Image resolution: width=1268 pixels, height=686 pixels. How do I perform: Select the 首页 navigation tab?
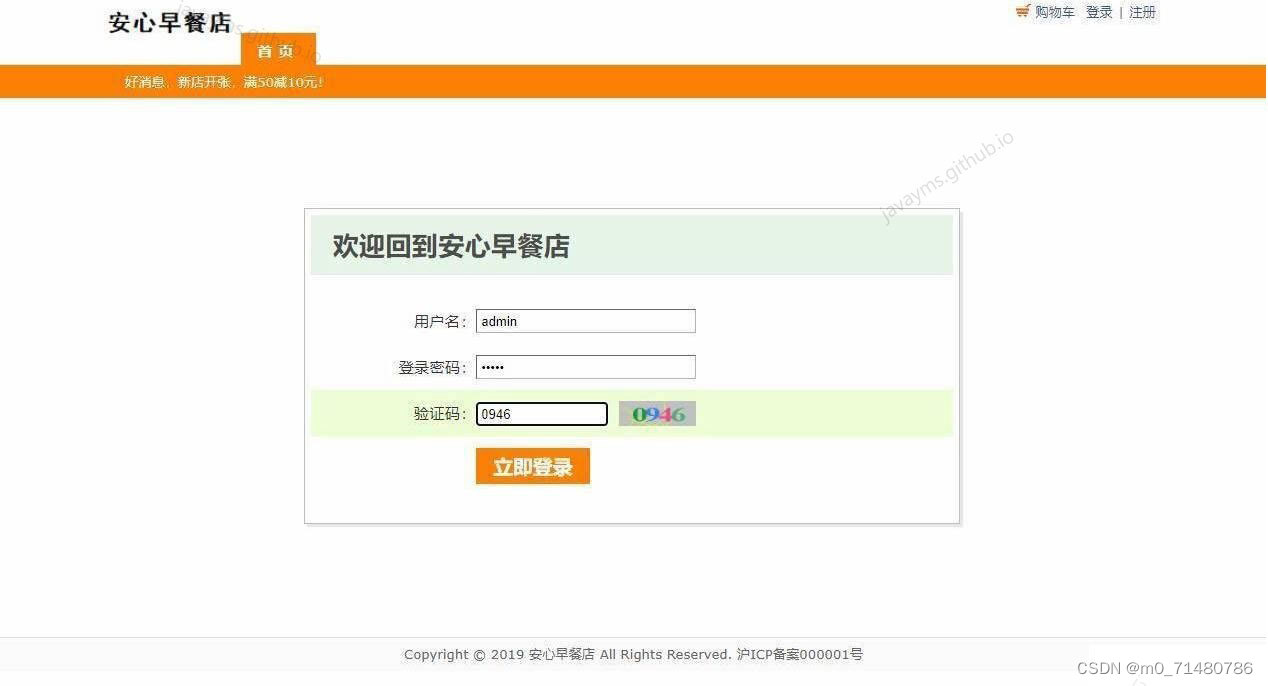pos(278,50)
